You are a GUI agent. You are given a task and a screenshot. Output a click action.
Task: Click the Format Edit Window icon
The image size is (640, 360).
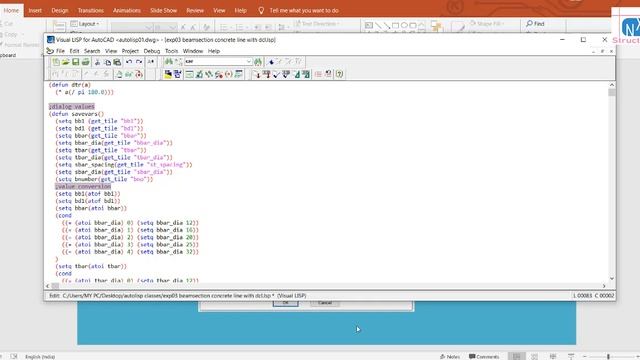click(x=296, y=74)
